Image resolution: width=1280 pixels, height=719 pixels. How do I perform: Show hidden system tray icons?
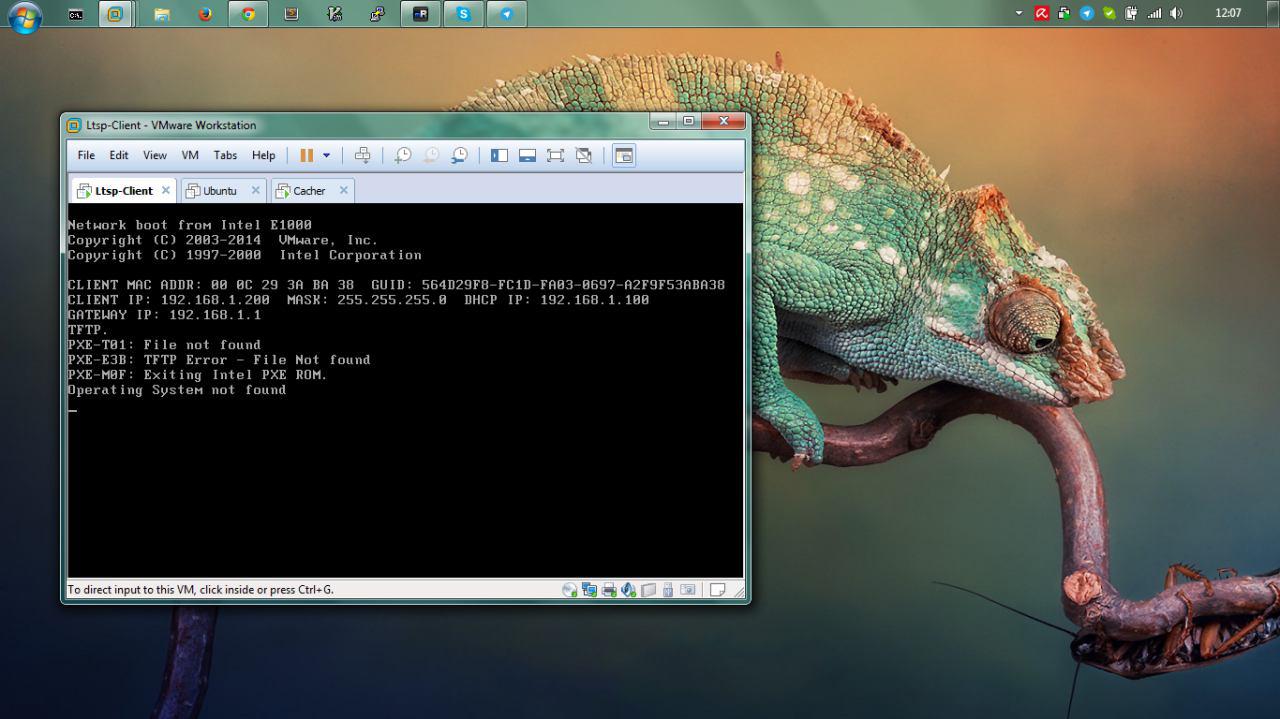(1019, 13)
